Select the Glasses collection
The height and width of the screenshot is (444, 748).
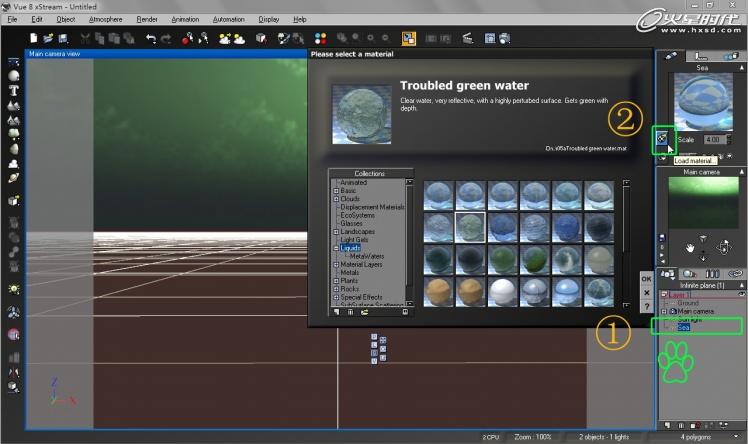(x=351, y=223)
